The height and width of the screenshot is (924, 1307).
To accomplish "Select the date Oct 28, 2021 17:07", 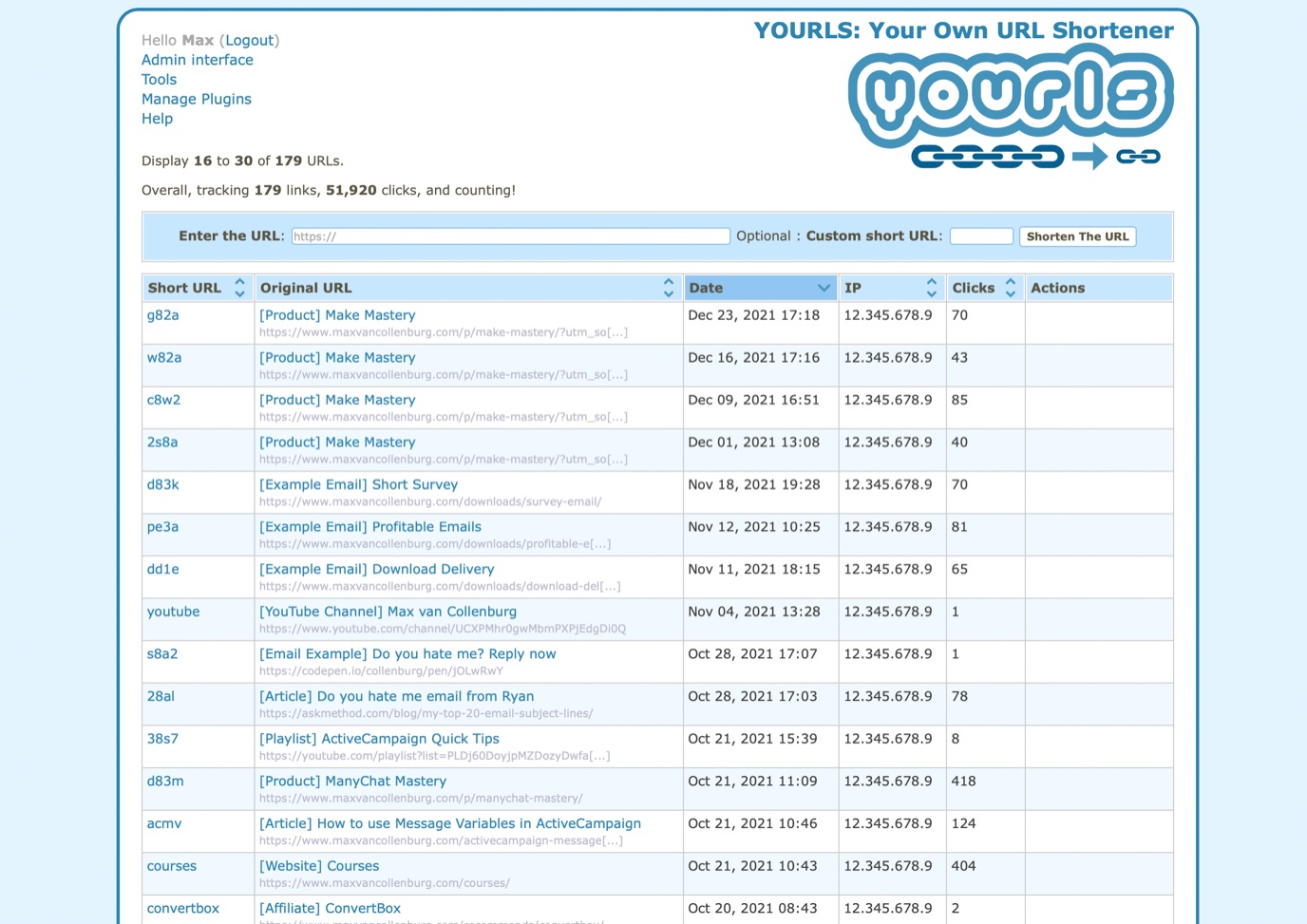I will click(752, 654).
